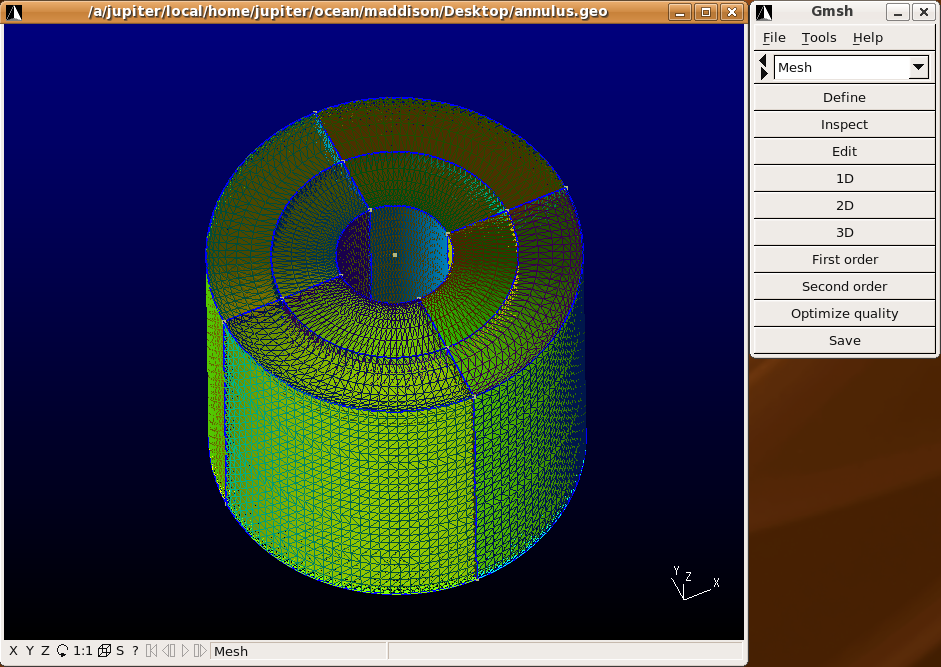Reset scale with the 1:1 button
Viewport: 941px width, 667px height.
(x=83, y=651)
